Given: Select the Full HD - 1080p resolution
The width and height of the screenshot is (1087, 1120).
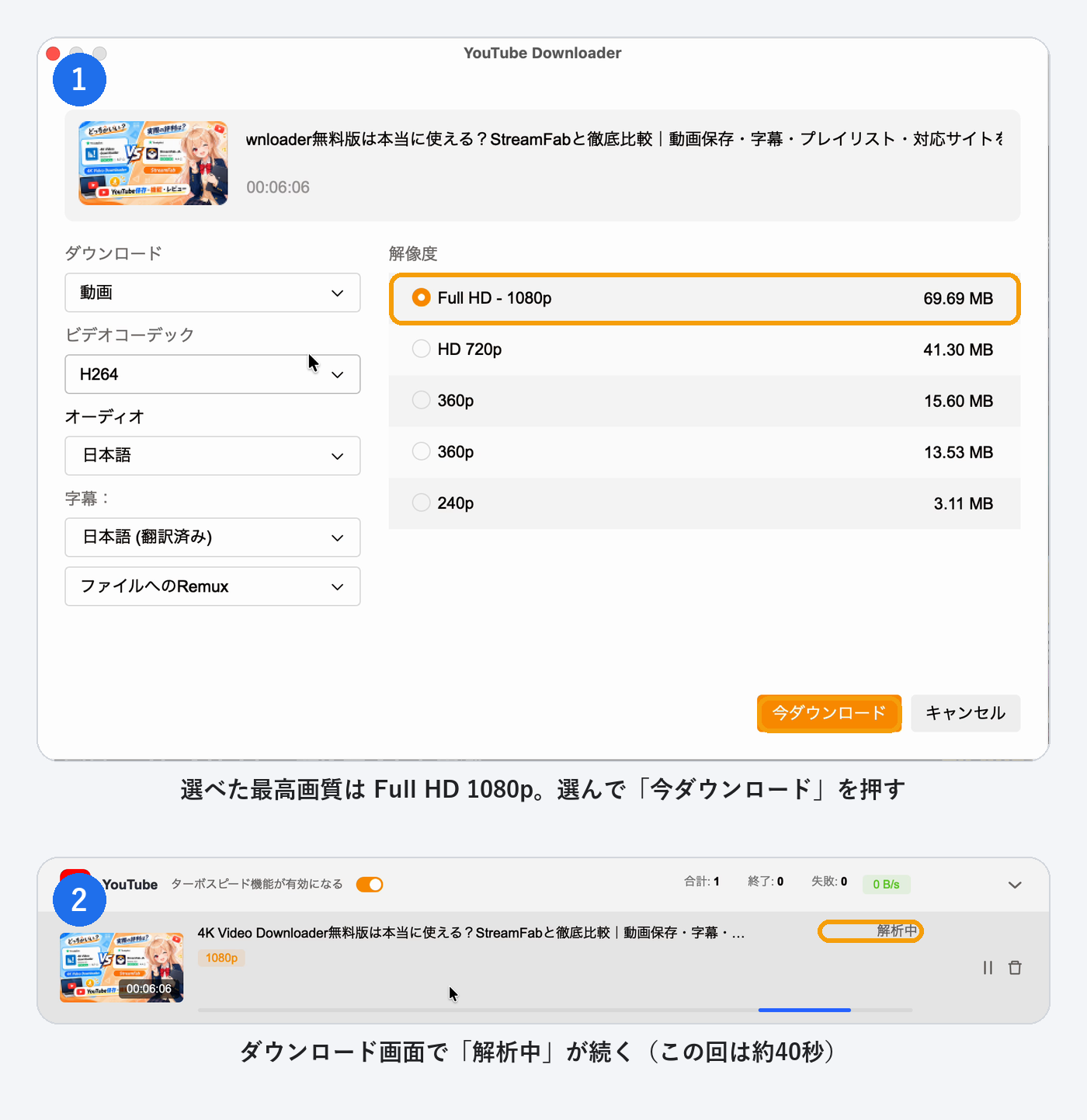Looking at the screenshot, I should (x=704, y=298).
